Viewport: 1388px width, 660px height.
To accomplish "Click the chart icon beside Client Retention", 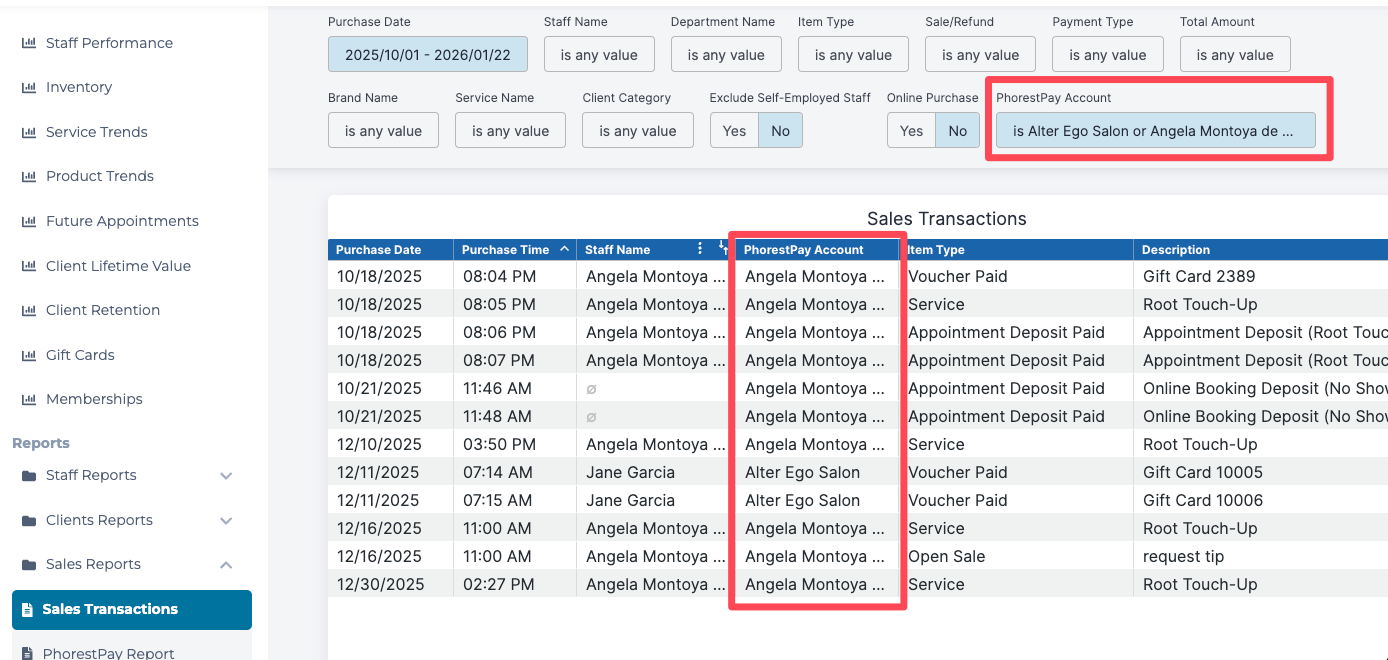I will click(29, 311).
